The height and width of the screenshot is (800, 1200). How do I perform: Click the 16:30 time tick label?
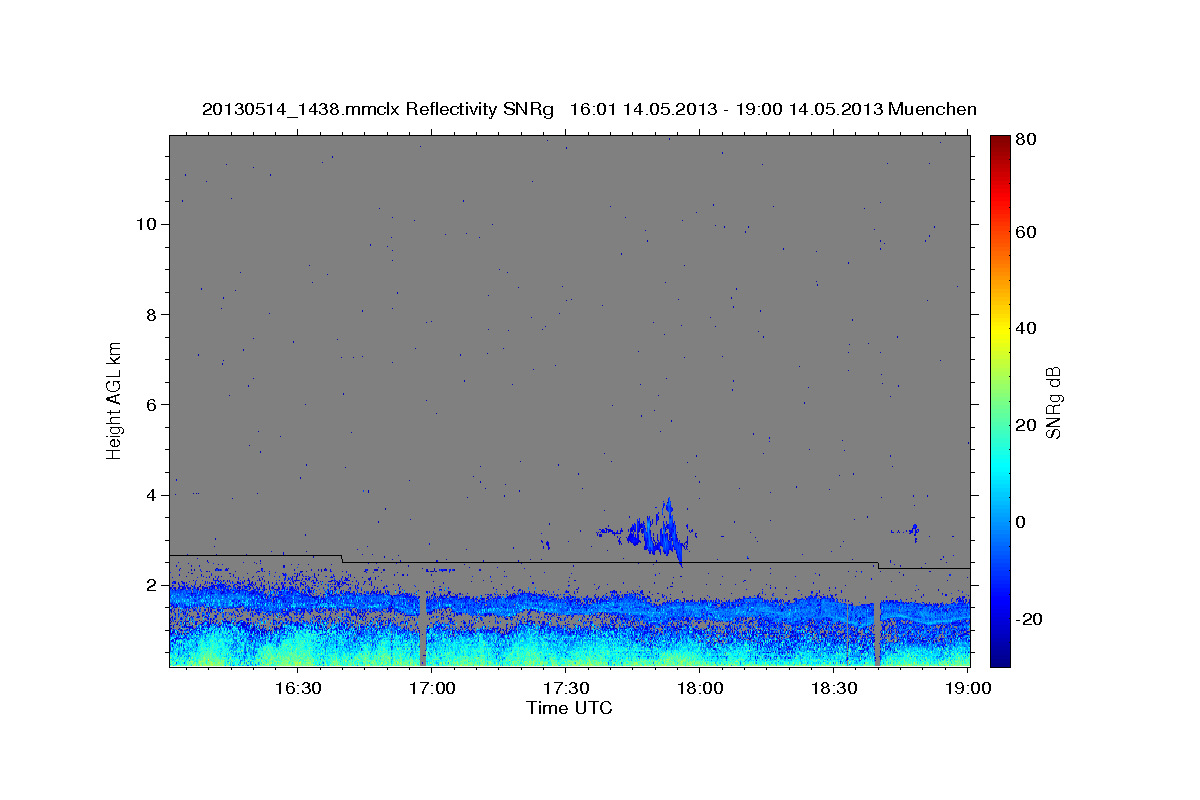click(298, 689)
